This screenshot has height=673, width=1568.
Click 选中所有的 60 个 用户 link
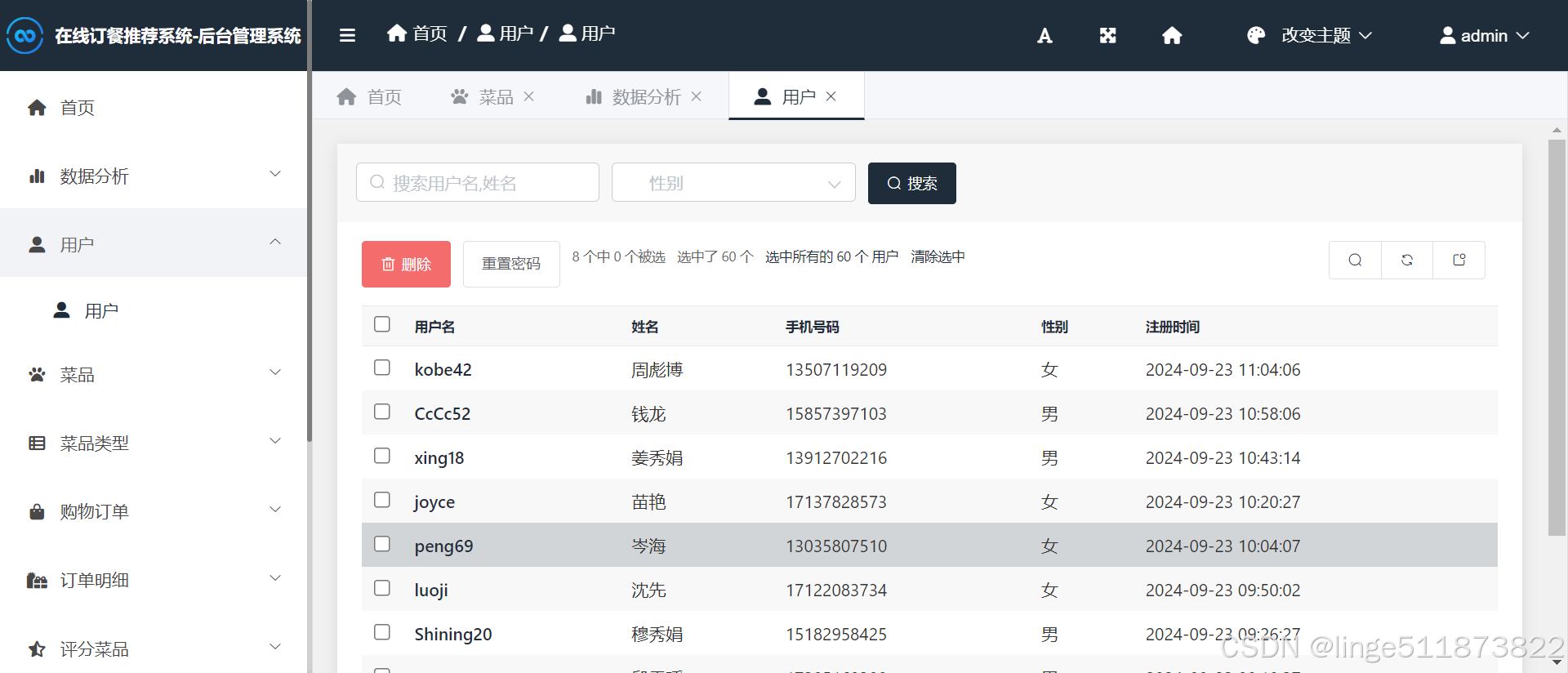coord(831,256)
